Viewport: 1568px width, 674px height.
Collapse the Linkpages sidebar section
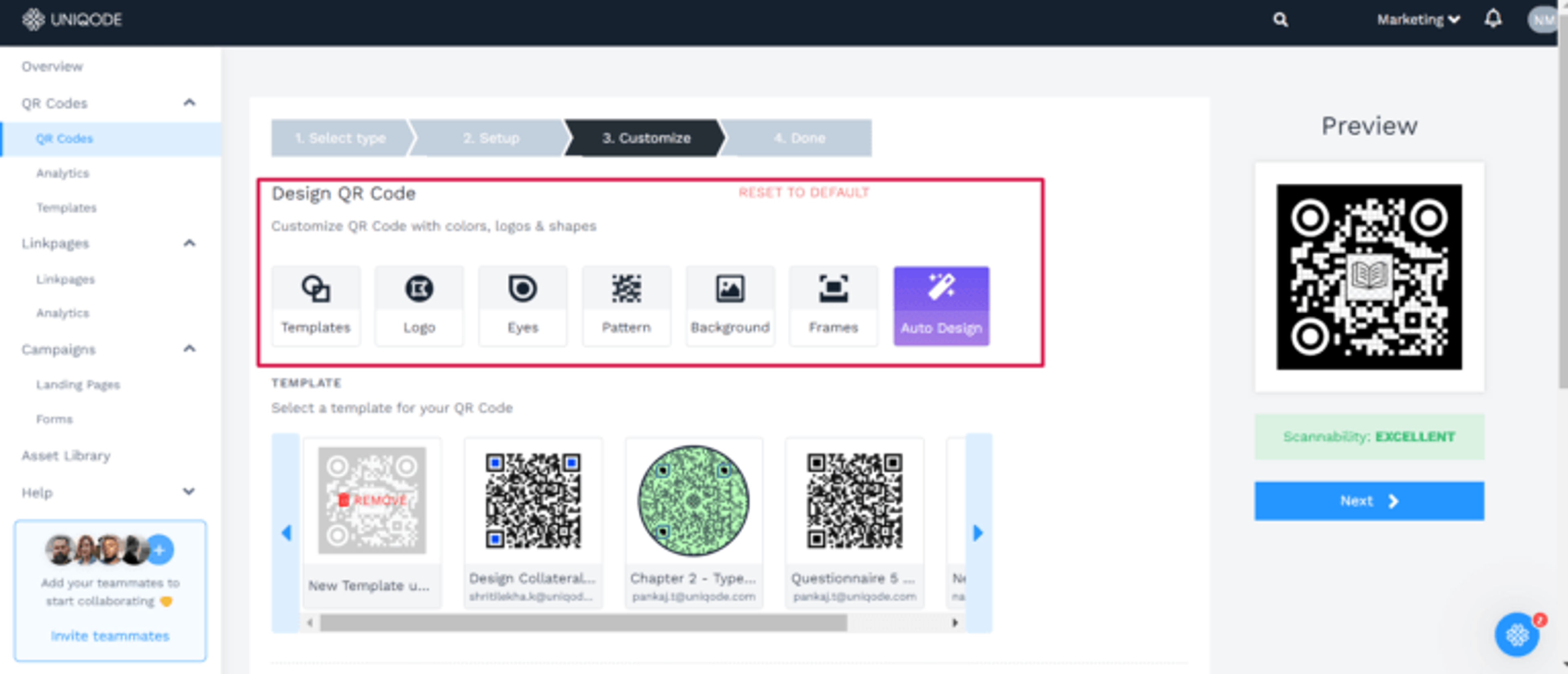tap(189, 243)
